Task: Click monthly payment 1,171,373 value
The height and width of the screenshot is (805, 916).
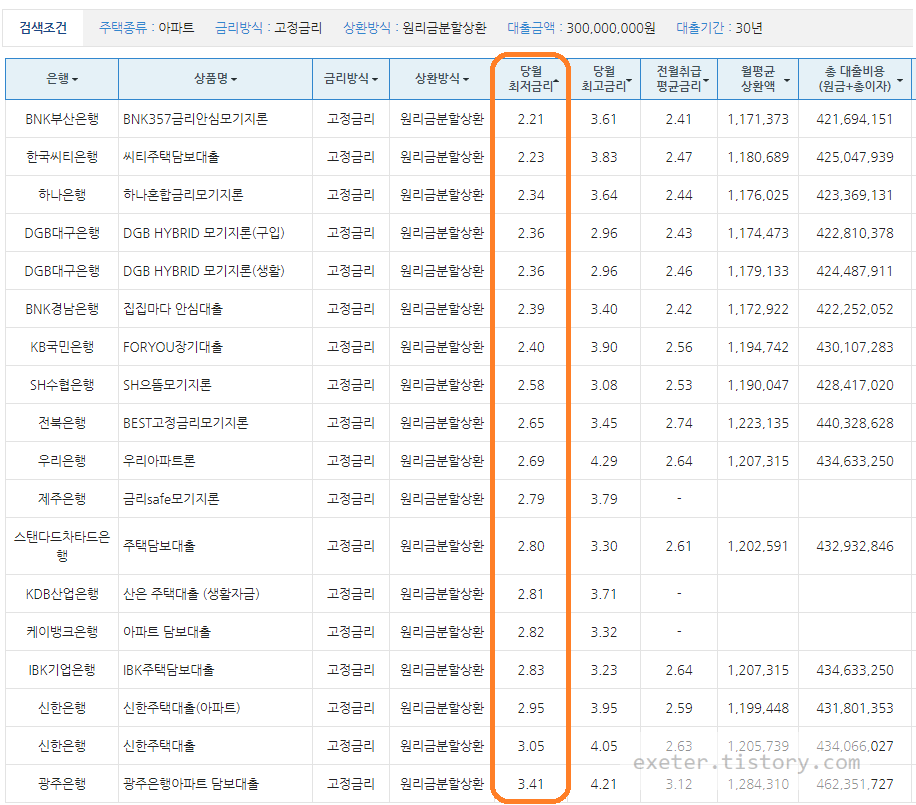Action: pyautogui.click(x=758, y=119)
